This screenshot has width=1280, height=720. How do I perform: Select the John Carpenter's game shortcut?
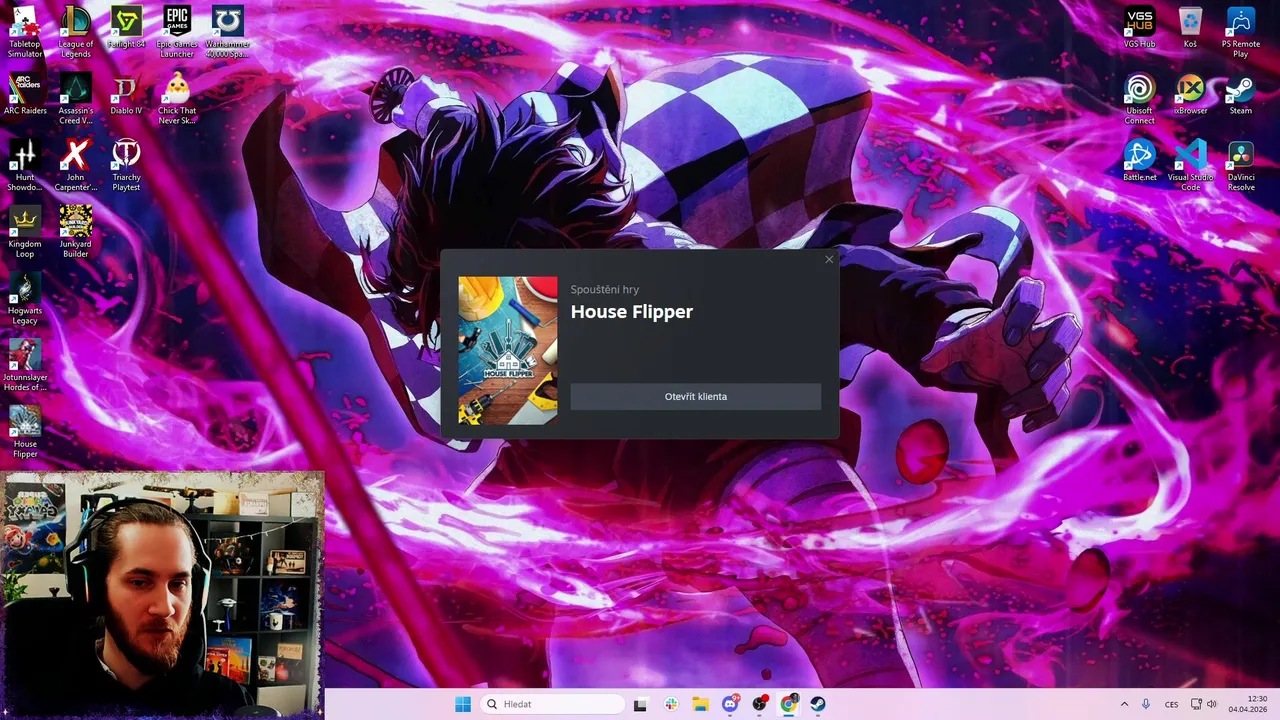click(76, 166)
